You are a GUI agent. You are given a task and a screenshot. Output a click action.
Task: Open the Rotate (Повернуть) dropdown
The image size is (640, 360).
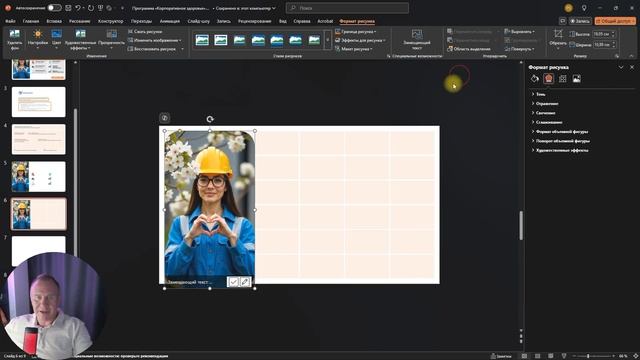(x=520, y=49)
